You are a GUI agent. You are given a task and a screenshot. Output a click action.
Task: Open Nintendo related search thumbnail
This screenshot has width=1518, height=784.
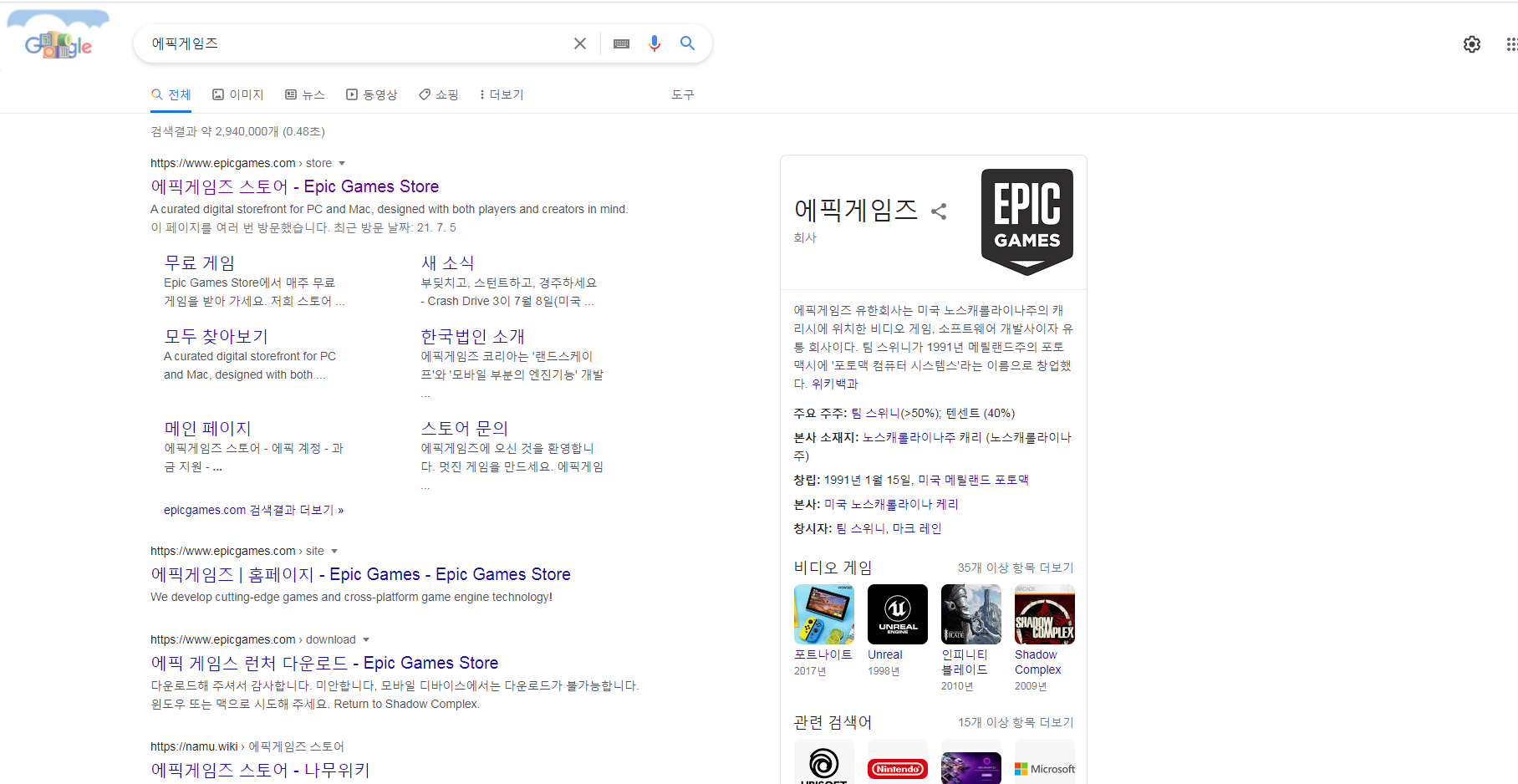pyautogui.click(x=898, y=762)
